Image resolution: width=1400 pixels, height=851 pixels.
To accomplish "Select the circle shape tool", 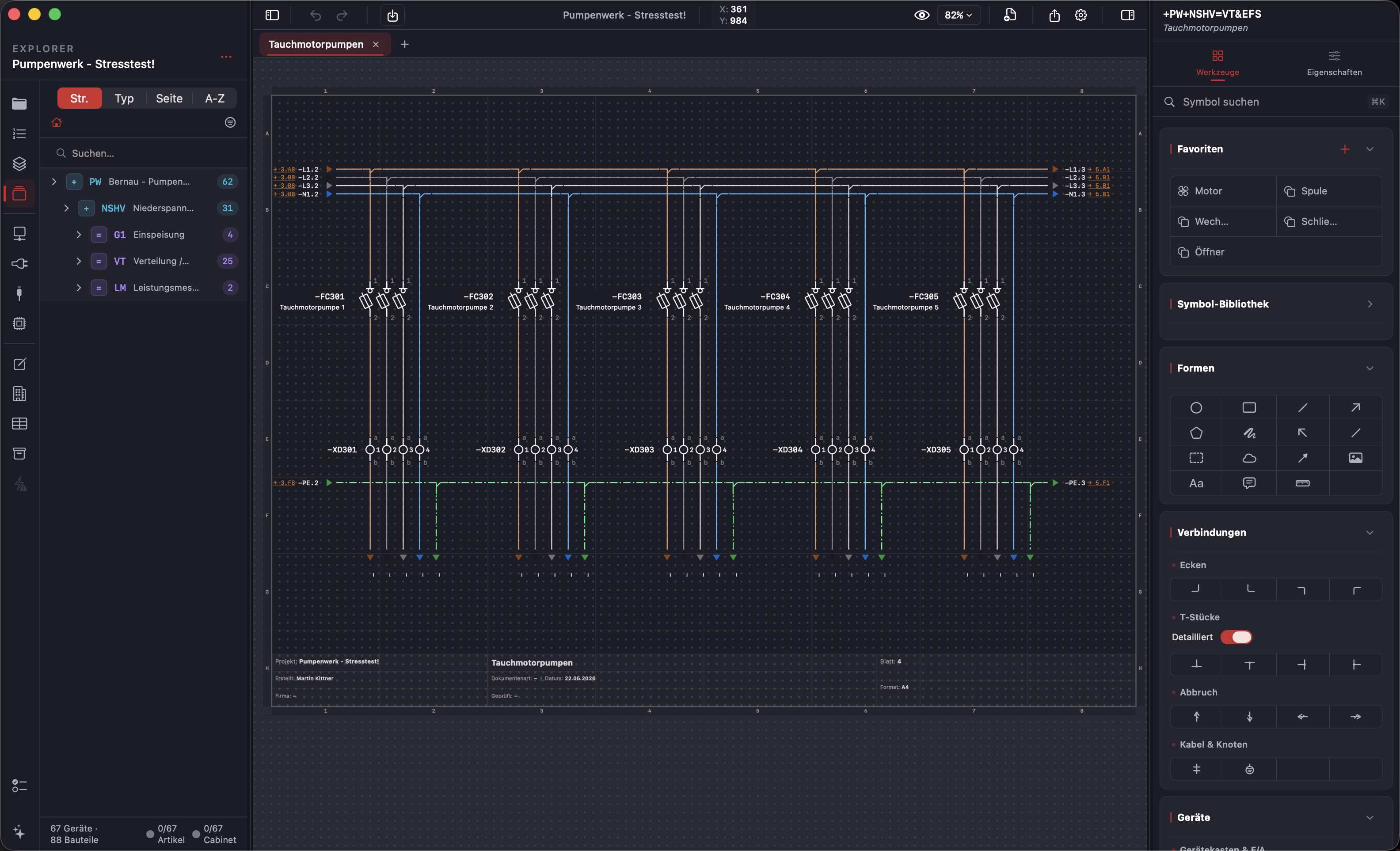I will point(1196,407).
